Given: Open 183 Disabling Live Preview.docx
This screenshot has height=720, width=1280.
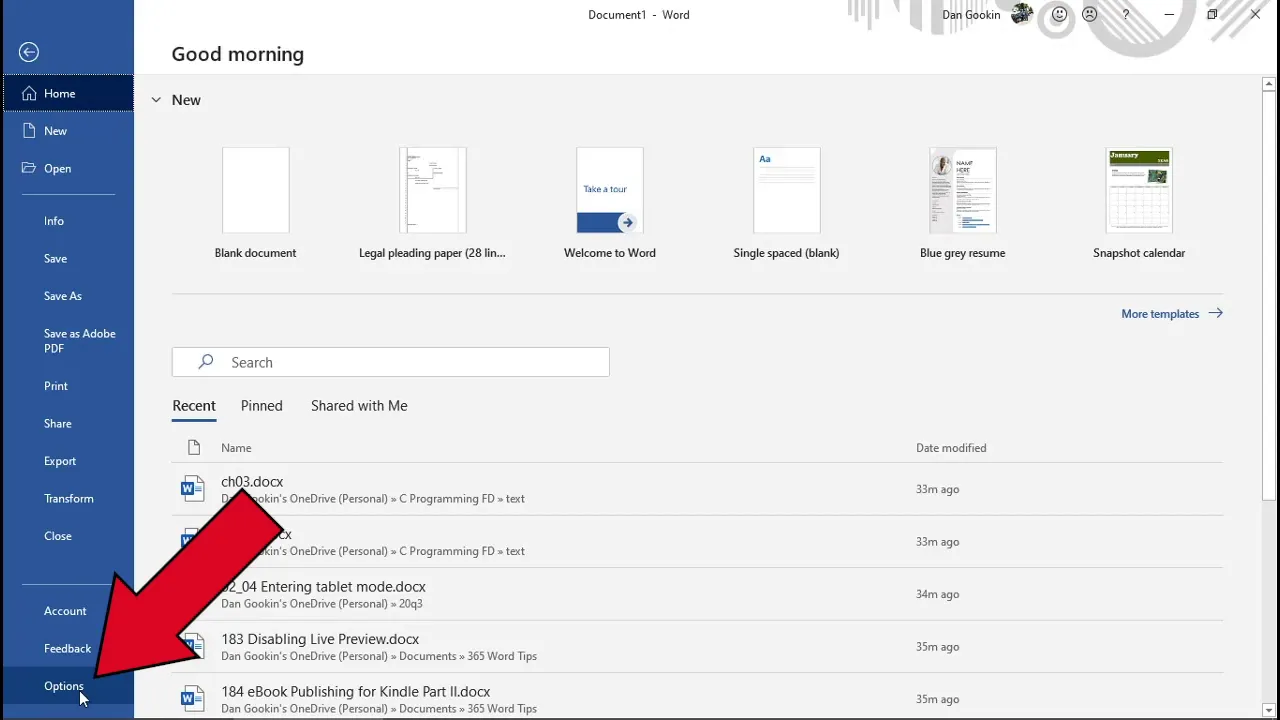Looking at the screenshot, I should (x=697, y=647).
